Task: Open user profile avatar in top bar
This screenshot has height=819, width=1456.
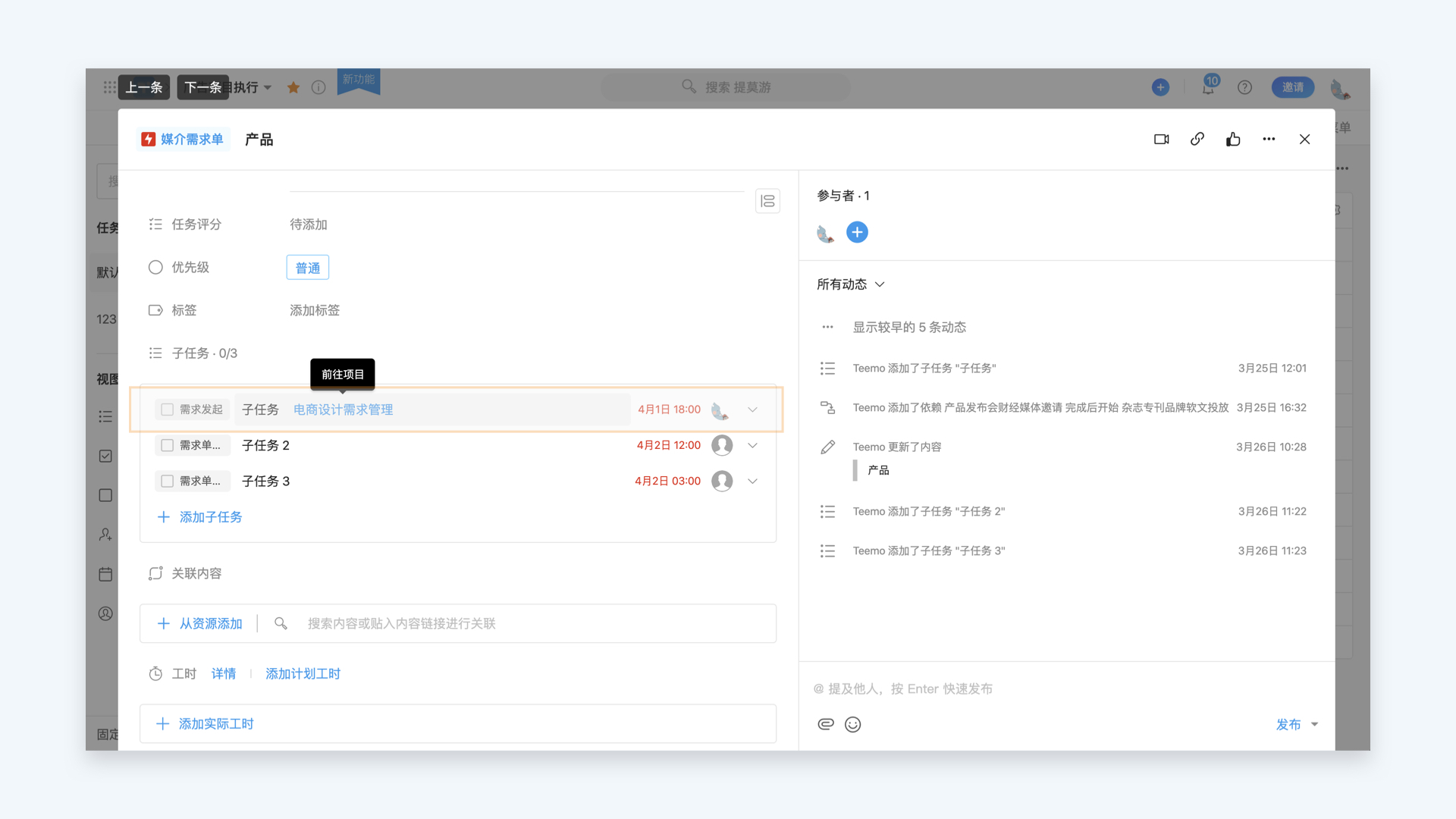Action: point(1340,89)
